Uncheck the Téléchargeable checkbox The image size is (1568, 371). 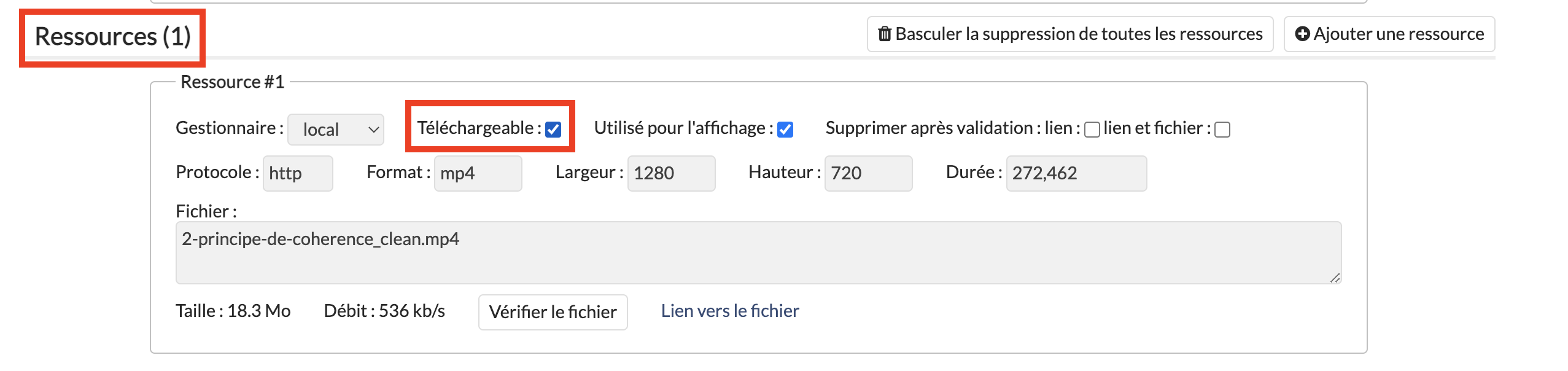pyautogui.click(x=553, y=130)
